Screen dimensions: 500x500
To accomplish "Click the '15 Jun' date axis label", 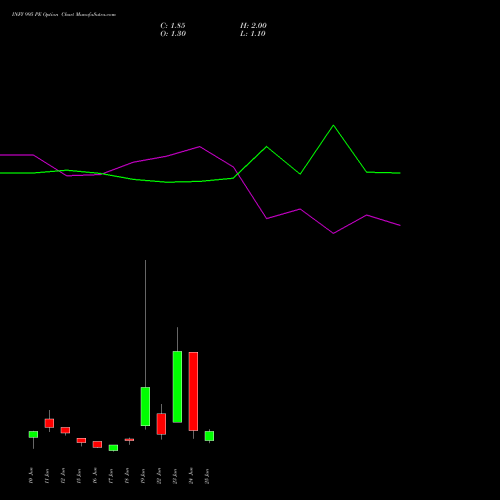I will tap(79, 476).
